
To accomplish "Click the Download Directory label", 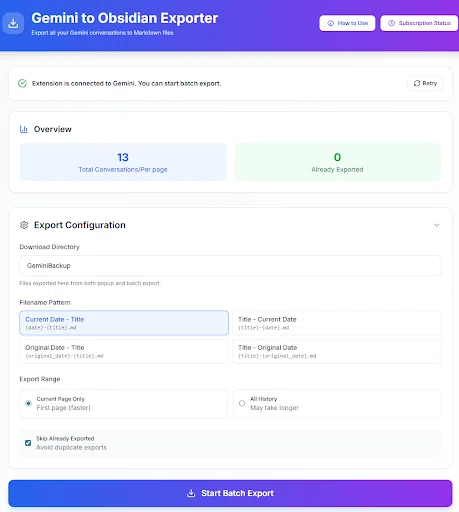I will (x=49, y=247).
